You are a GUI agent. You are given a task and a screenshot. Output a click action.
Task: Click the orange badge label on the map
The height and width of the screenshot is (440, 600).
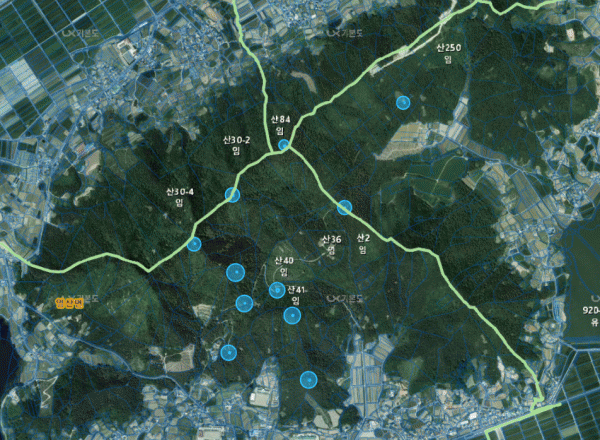68,300
